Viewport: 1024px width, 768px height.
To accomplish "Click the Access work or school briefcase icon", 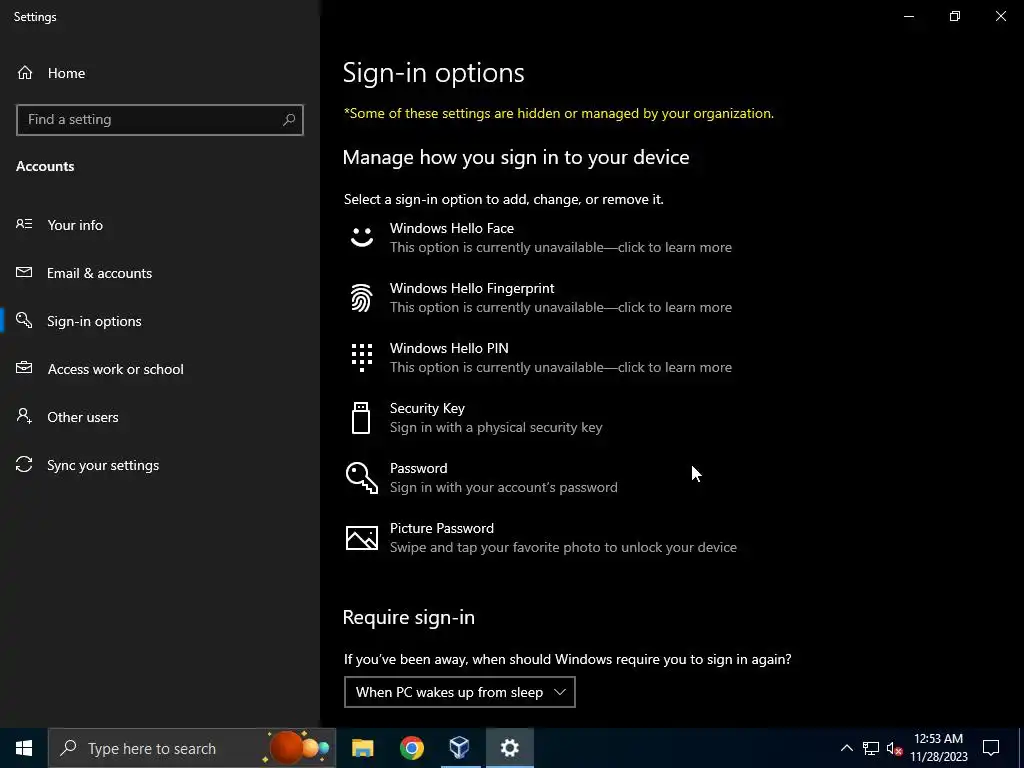I will (x=24, y=368).
